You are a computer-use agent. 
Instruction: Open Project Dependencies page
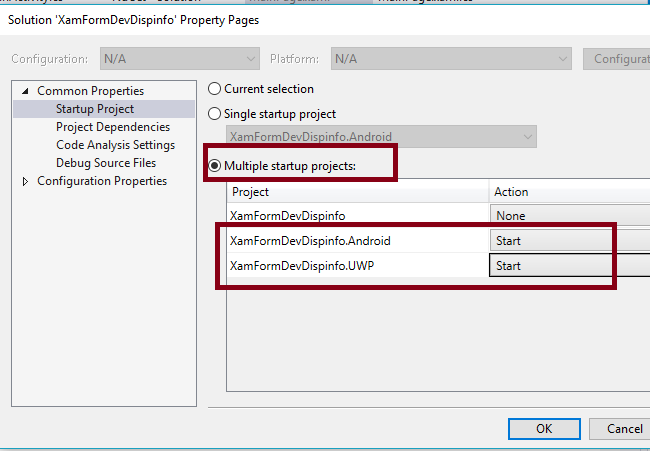[x=113, y=127]
